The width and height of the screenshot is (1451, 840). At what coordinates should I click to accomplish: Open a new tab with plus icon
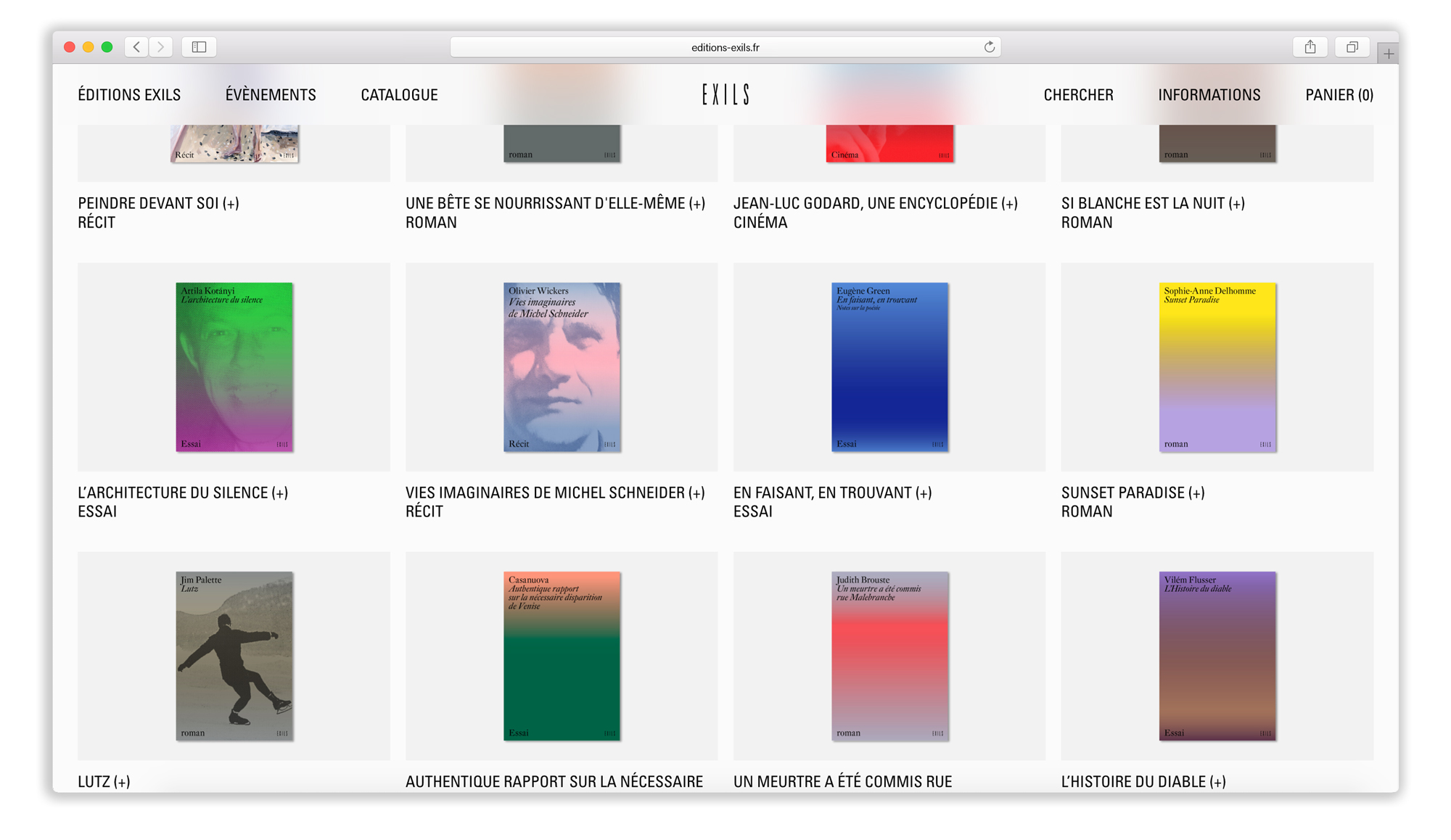pyautogui.click(x=1388, y=54)
